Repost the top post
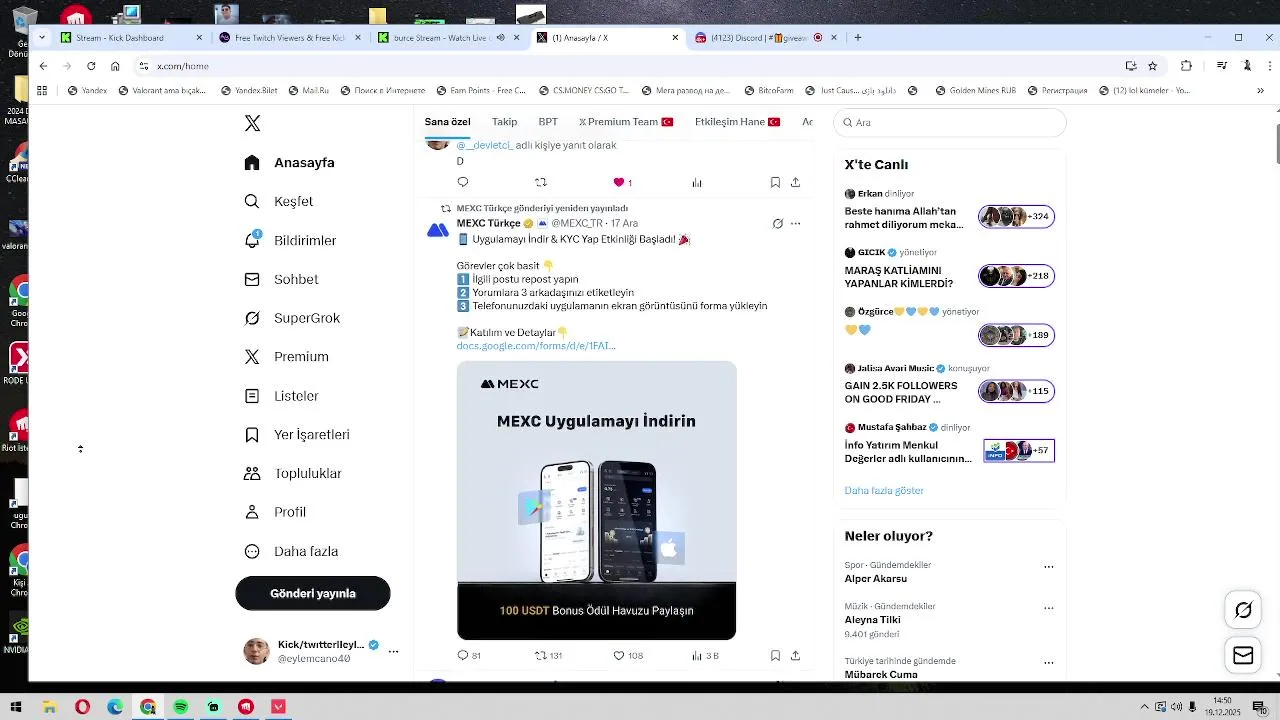Viewport: 1280px width, 720px height. [x=541, y=182]
